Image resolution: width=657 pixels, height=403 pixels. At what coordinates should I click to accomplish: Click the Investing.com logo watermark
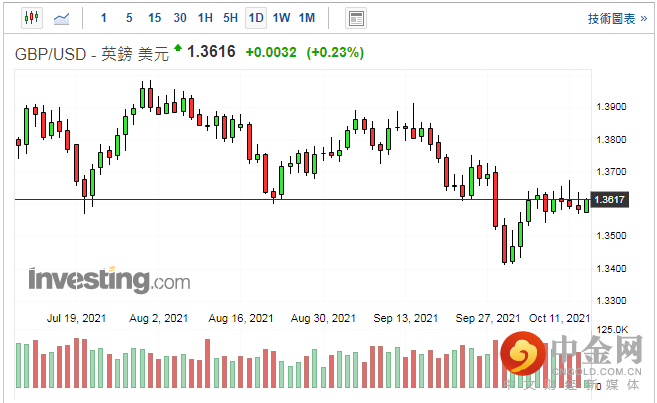[x=109, y=279]
